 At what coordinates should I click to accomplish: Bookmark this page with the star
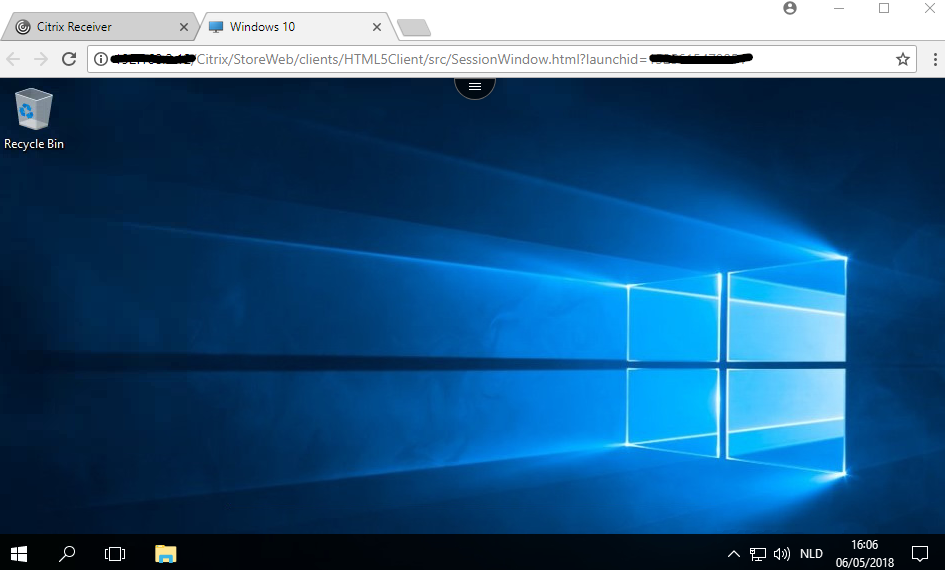[902, 59]
